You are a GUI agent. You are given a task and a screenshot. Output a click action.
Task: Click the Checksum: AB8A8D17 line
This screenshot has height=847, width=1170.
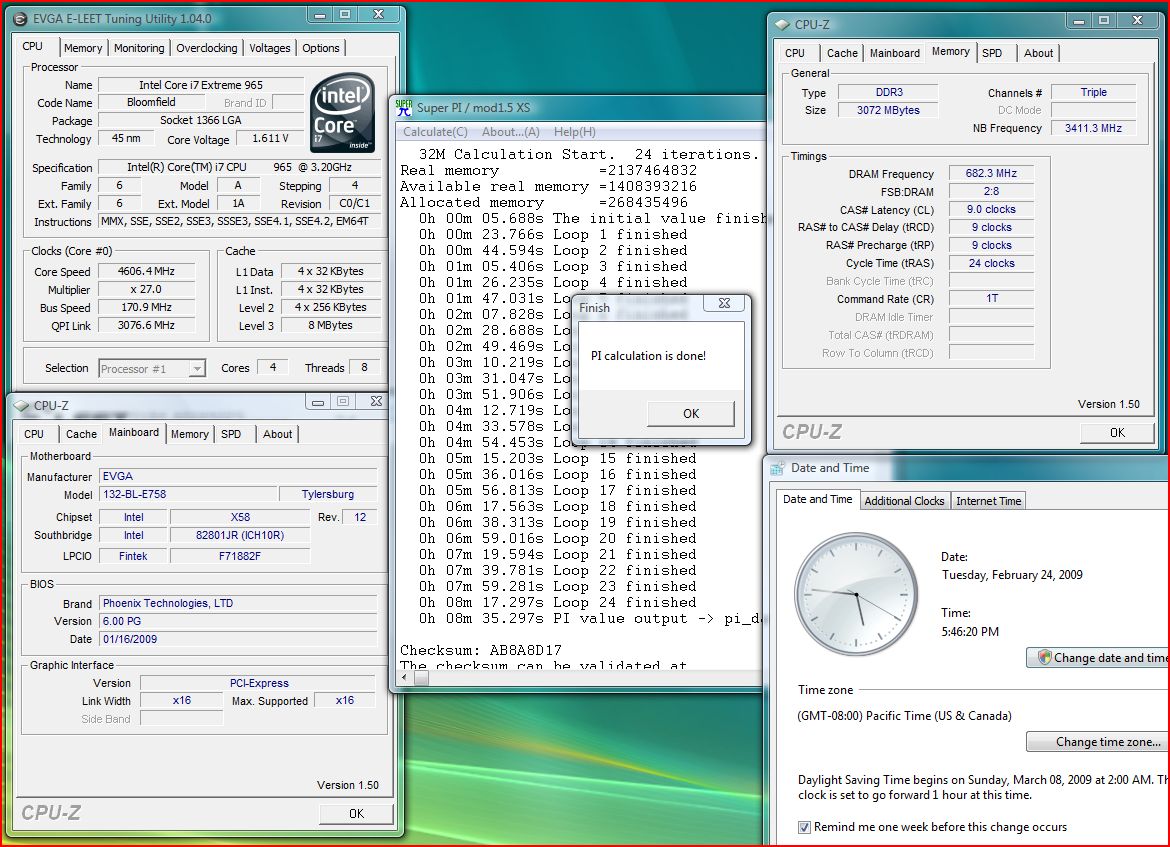pyautogui.click(x=481, y=650)
